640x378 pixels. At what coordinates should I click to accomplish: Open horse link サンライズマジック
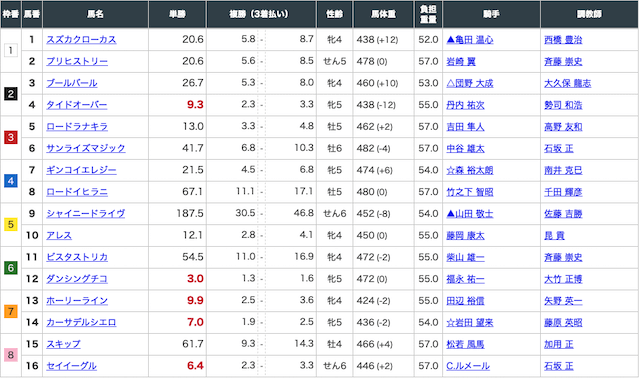coord(86,148)
